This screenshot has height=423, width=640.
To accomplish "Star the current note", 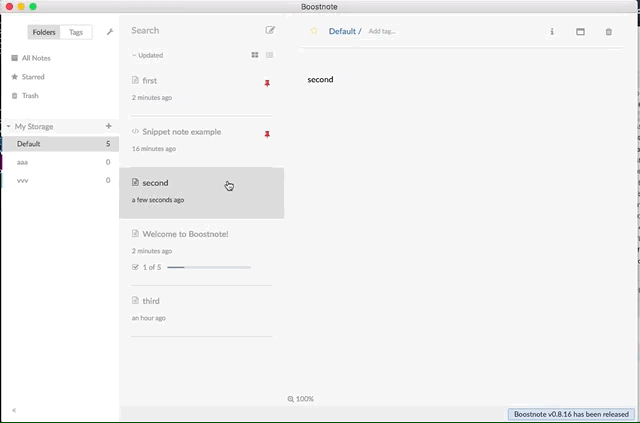I will point(314,31).
